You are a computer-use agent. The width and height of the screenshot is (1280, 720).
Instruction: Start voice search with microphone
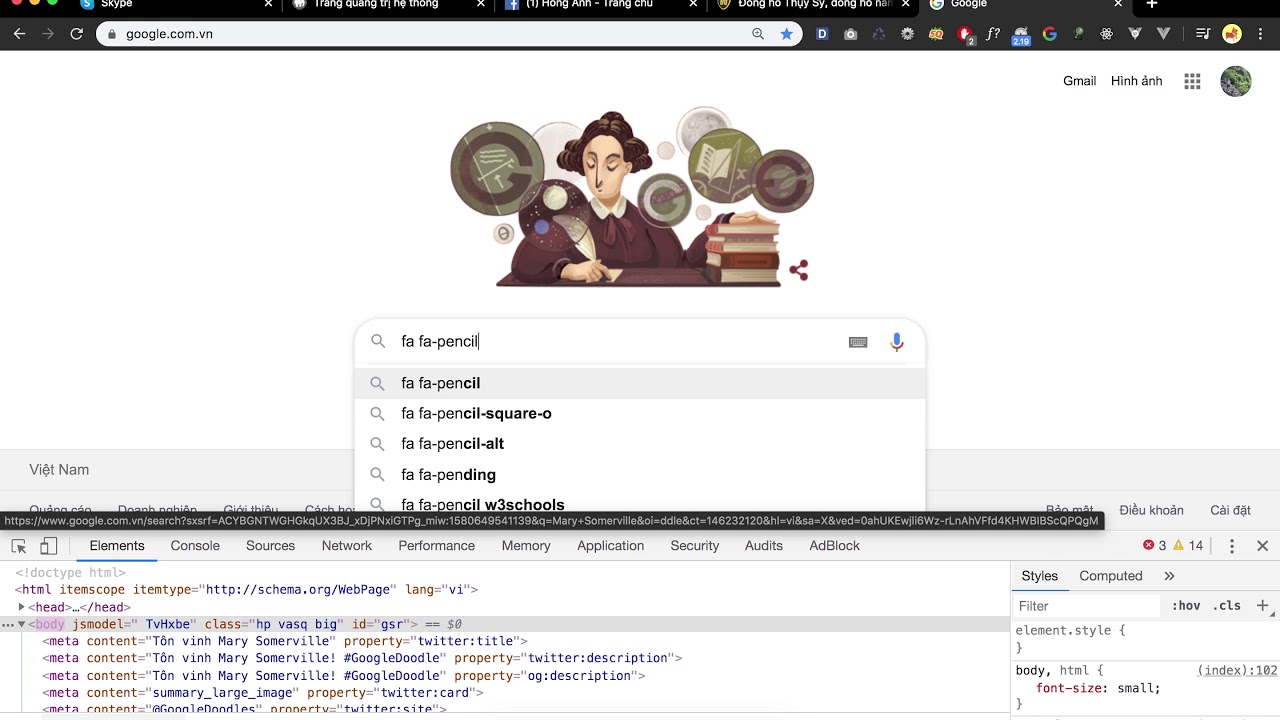897,342
